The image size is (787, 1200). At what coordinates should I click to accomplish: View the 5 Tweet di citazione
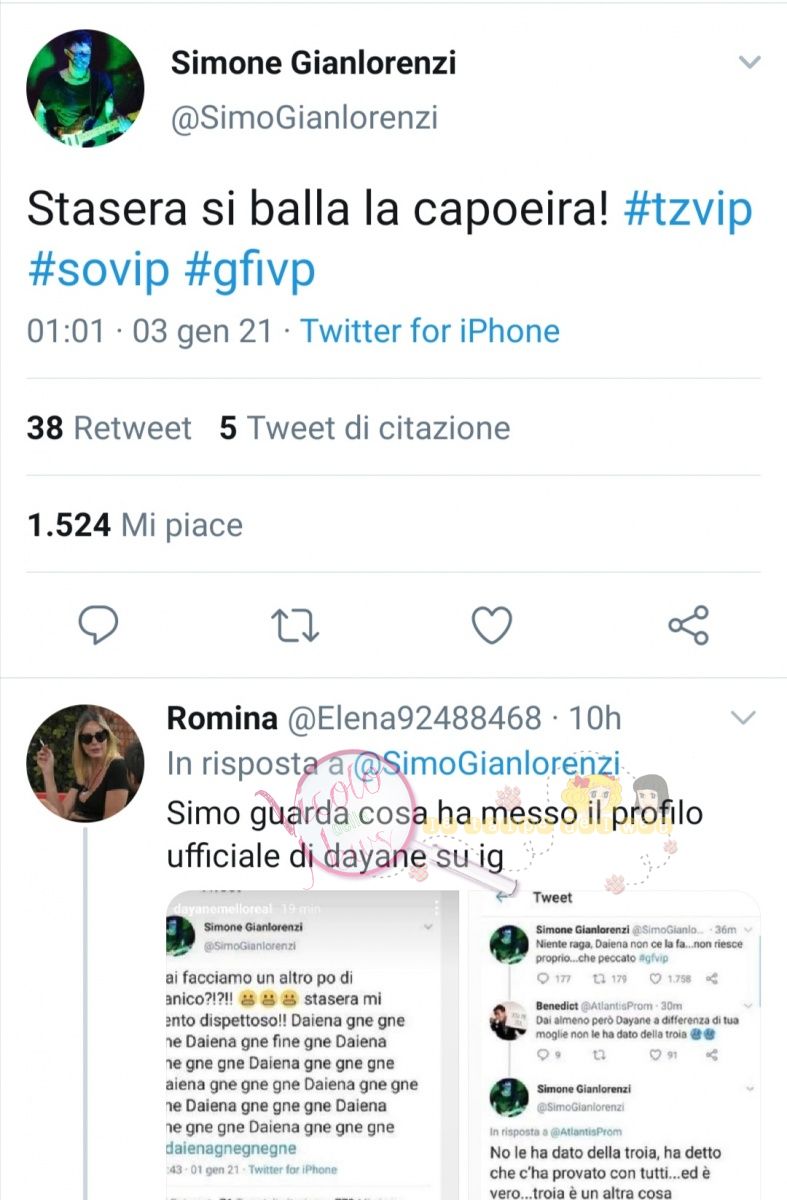point(365,428)
